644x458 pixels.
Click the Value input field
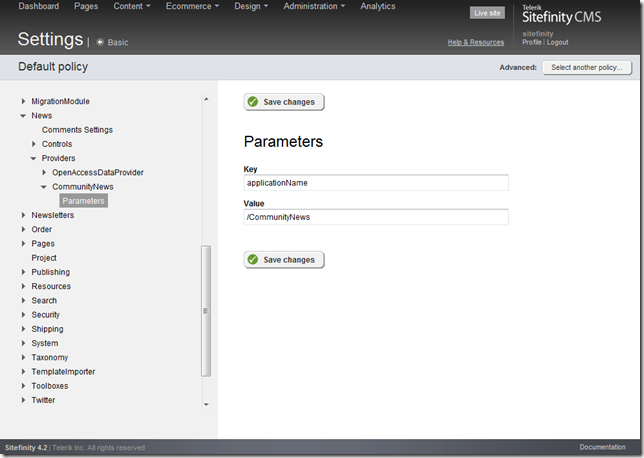tap(376, 217)
